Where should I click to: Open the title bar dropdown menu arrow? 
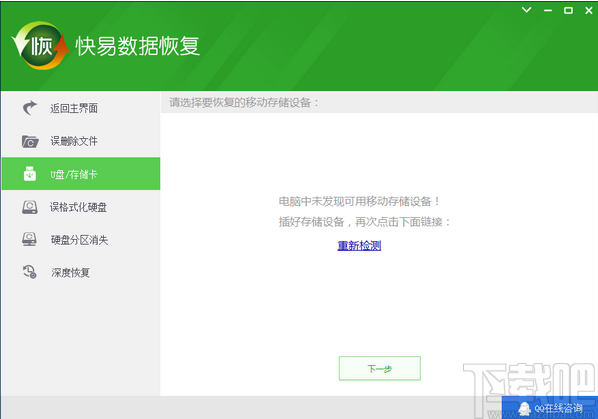coord(526,10)
